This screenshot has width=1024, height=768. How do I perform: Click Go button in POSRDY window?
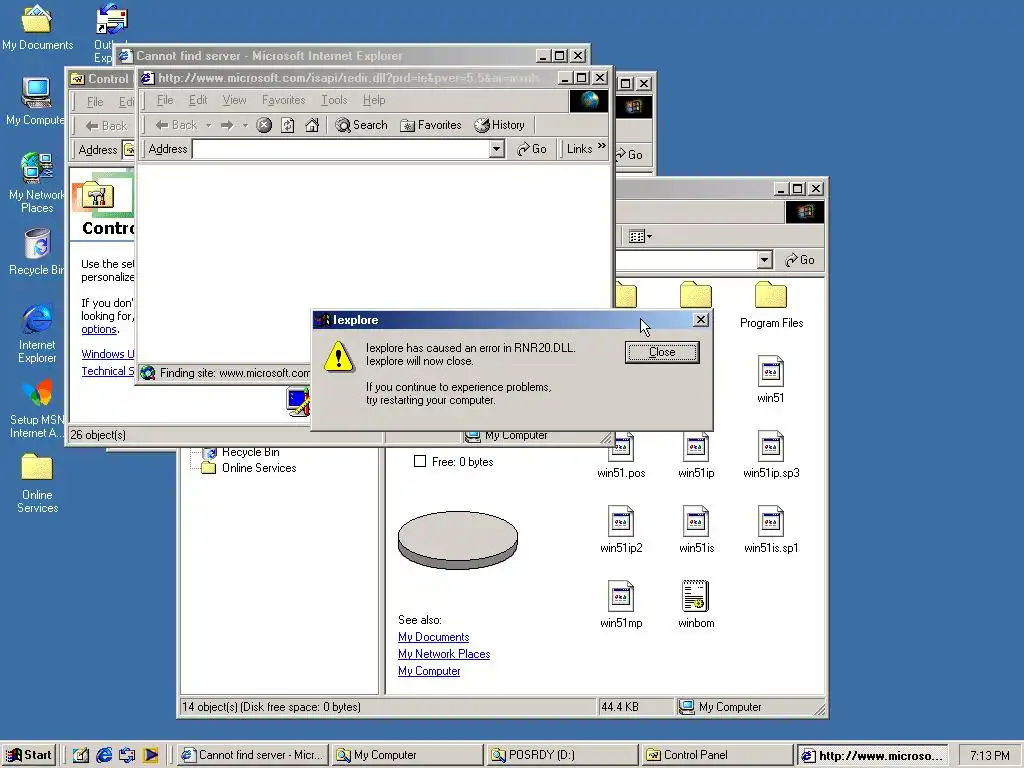pos(799,260)
